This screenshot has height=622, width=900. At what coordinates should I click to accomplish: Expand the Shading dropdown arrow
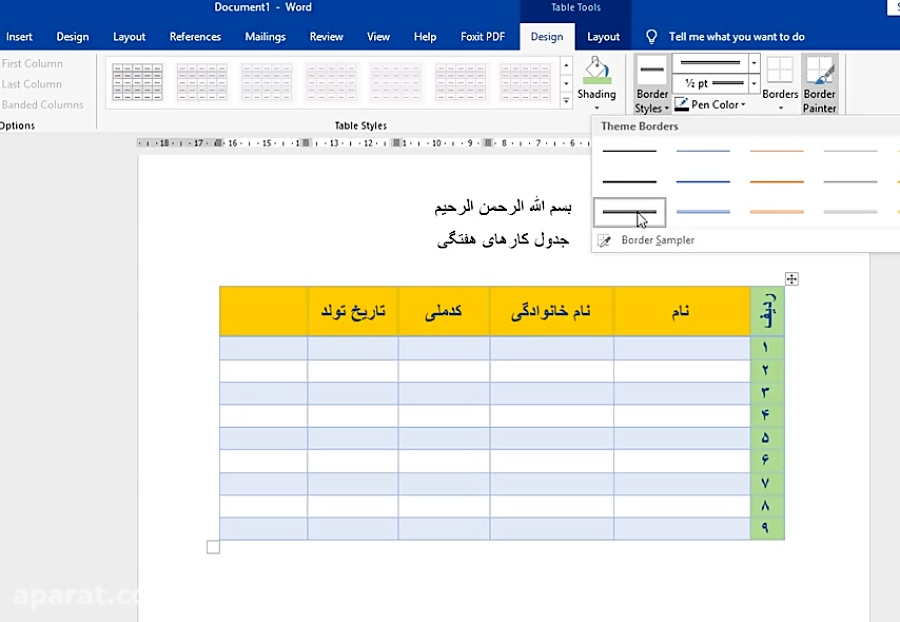tap(596, 108)
